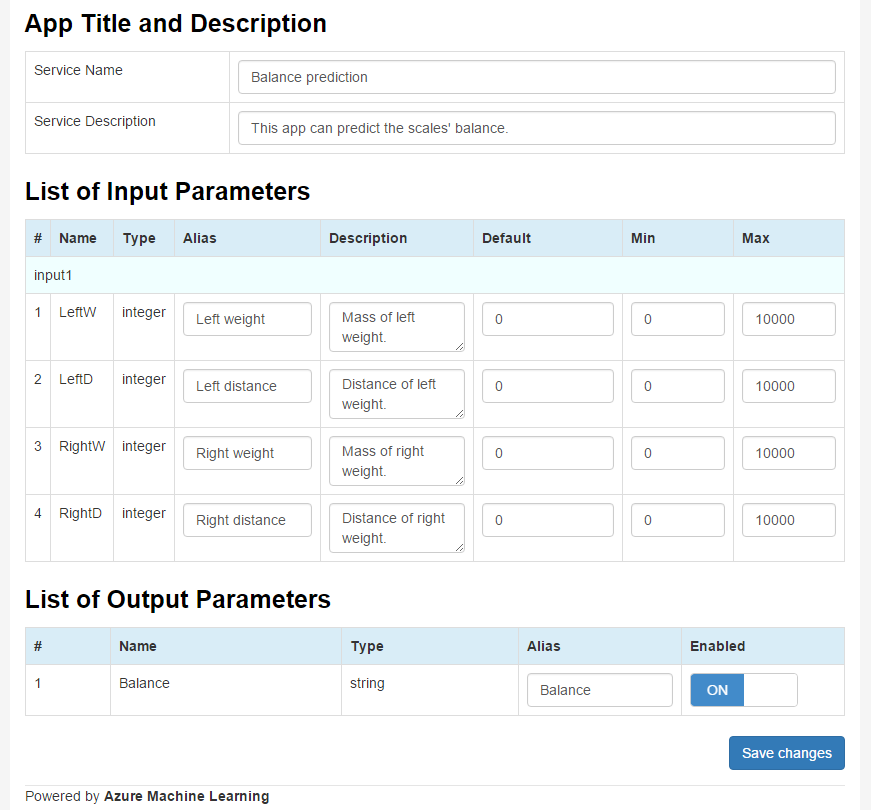Image resolution: width=871 pixels, height=810 pixels.
Task: Click Save changes button
Action: pyautogui.click(x=787, y=753)
